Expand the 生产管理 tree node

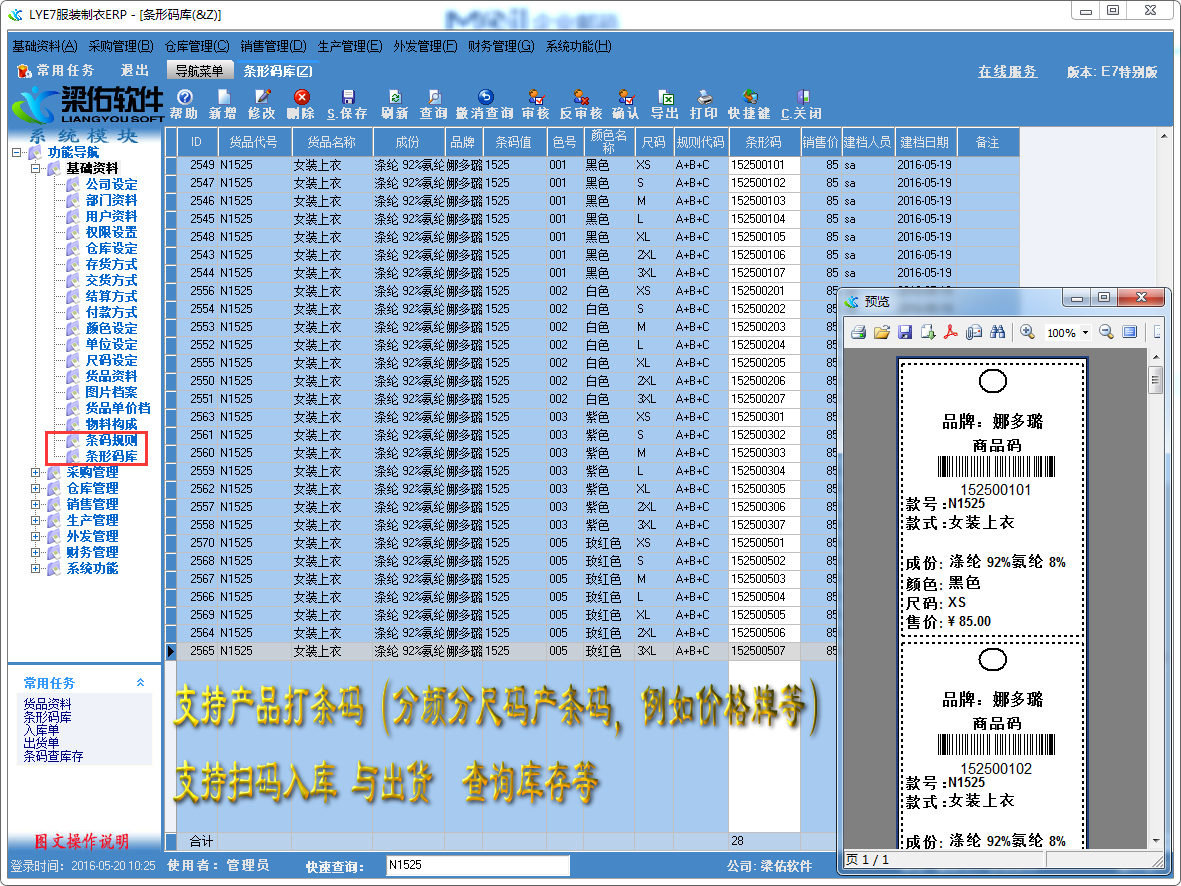(35, 520)
